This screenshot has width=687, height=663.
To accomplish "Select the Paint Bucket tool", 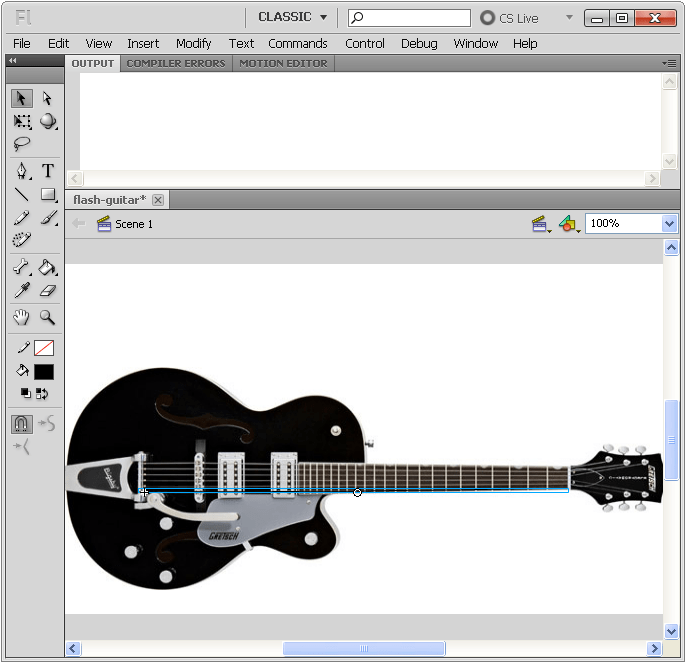I will tap(48, 267).
